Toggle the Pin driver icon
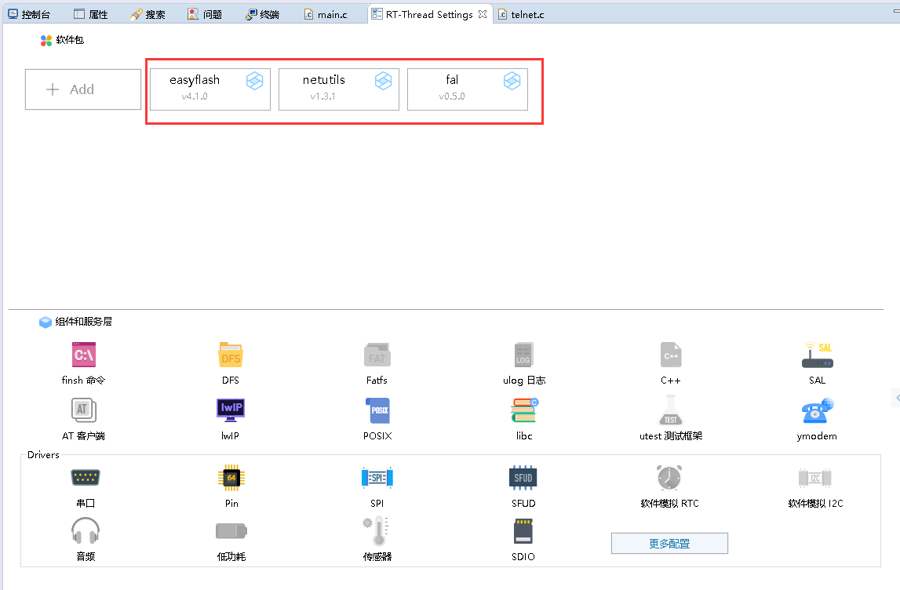This screenshot has width=900, height=590. coord(231,478)
